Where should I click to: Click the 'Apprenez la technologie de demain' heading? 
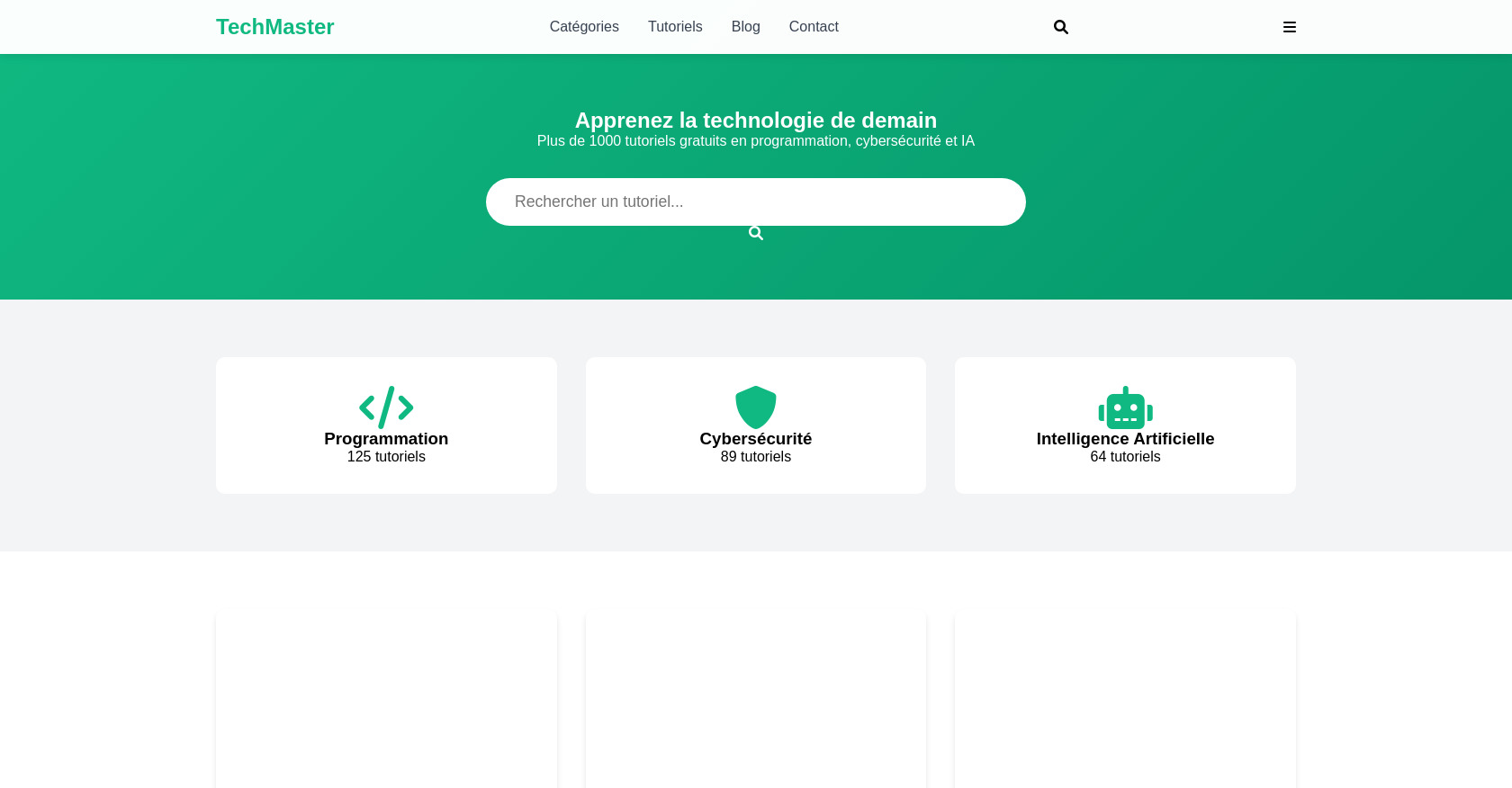coord(755,121)
